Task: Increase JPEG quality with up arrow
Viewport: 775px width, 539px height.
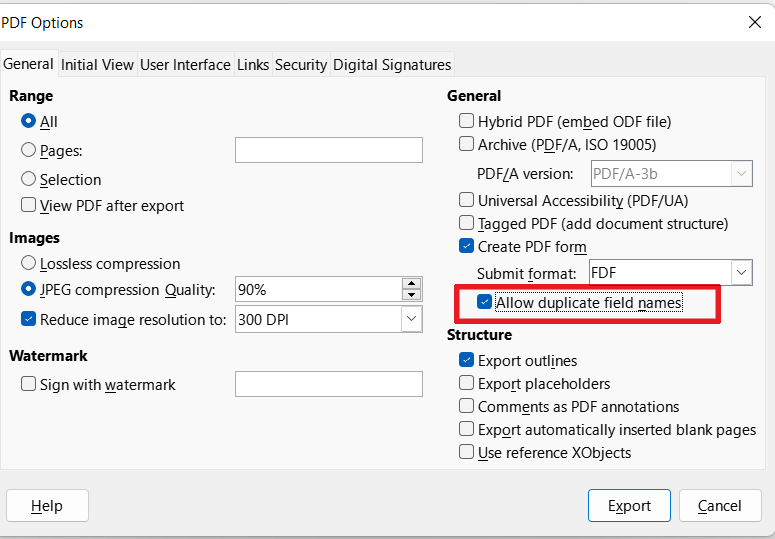Action: [411, 283]
